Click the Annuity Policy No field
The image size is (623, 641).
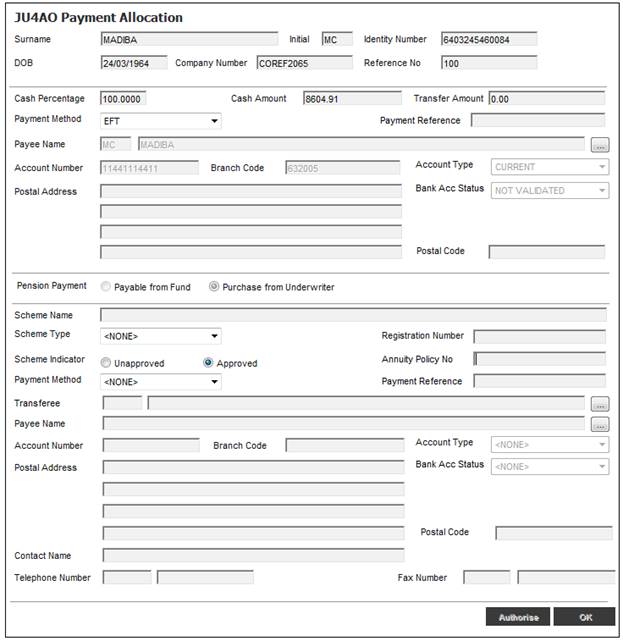point(540,359)
